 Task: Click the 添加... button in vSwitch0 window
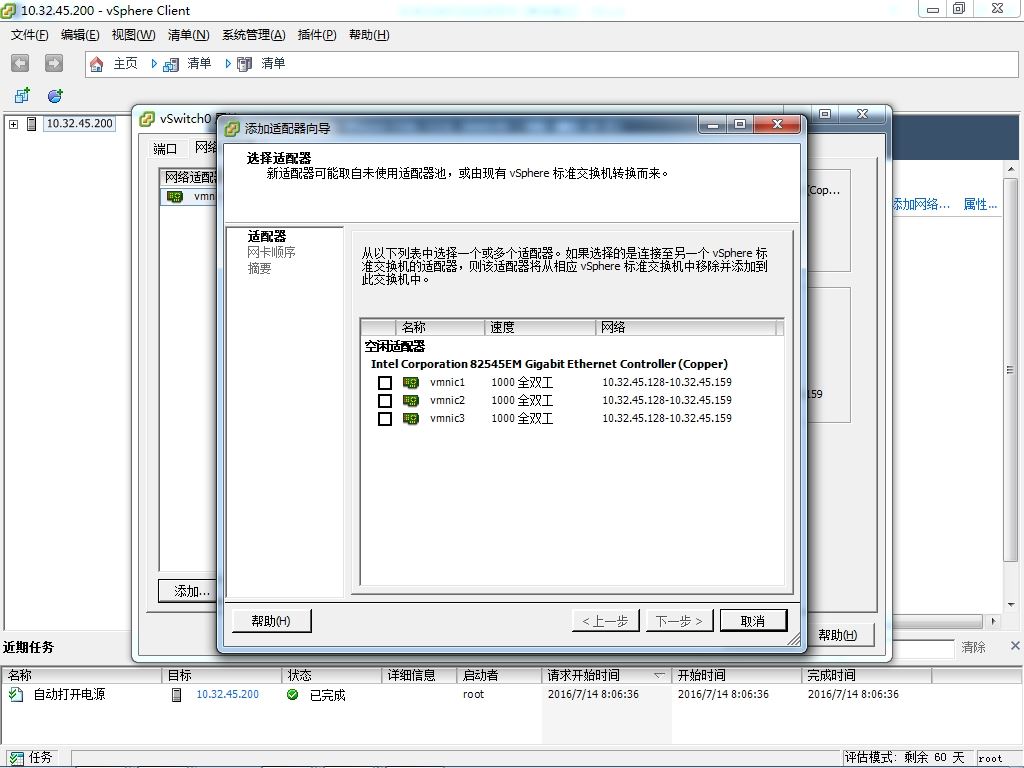pos(189,591)
